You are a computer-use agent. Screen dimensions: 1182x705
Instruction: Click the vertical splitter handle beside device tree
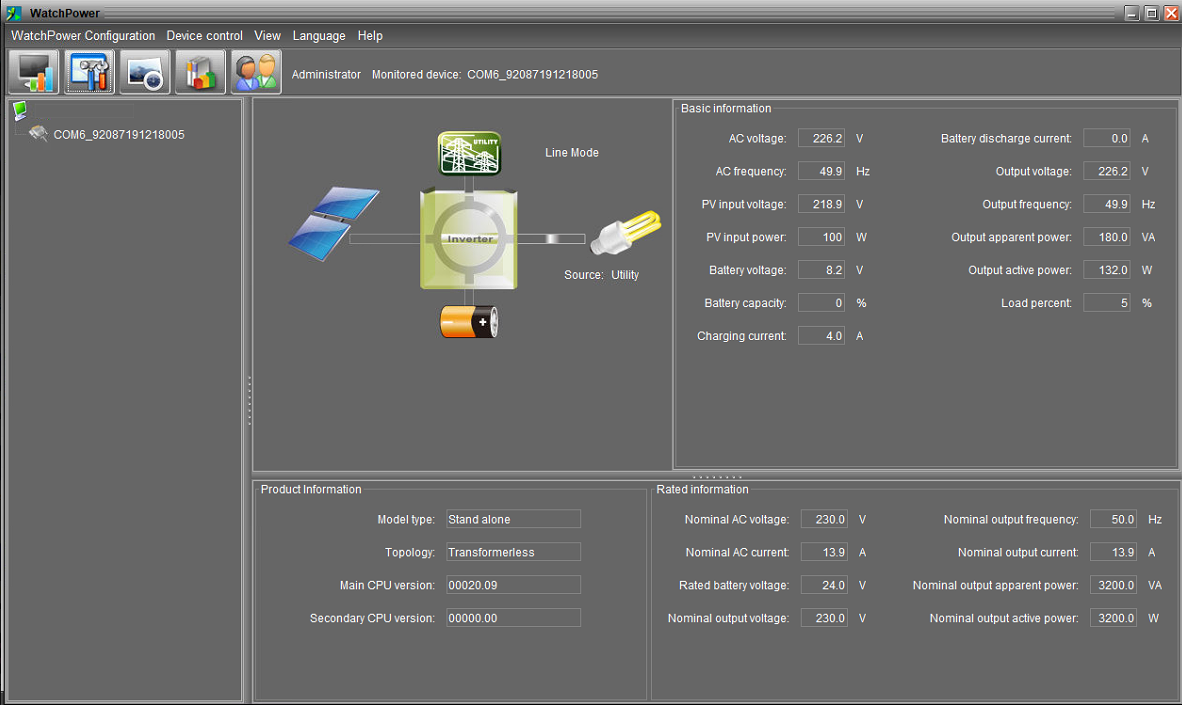pos(249,400)
